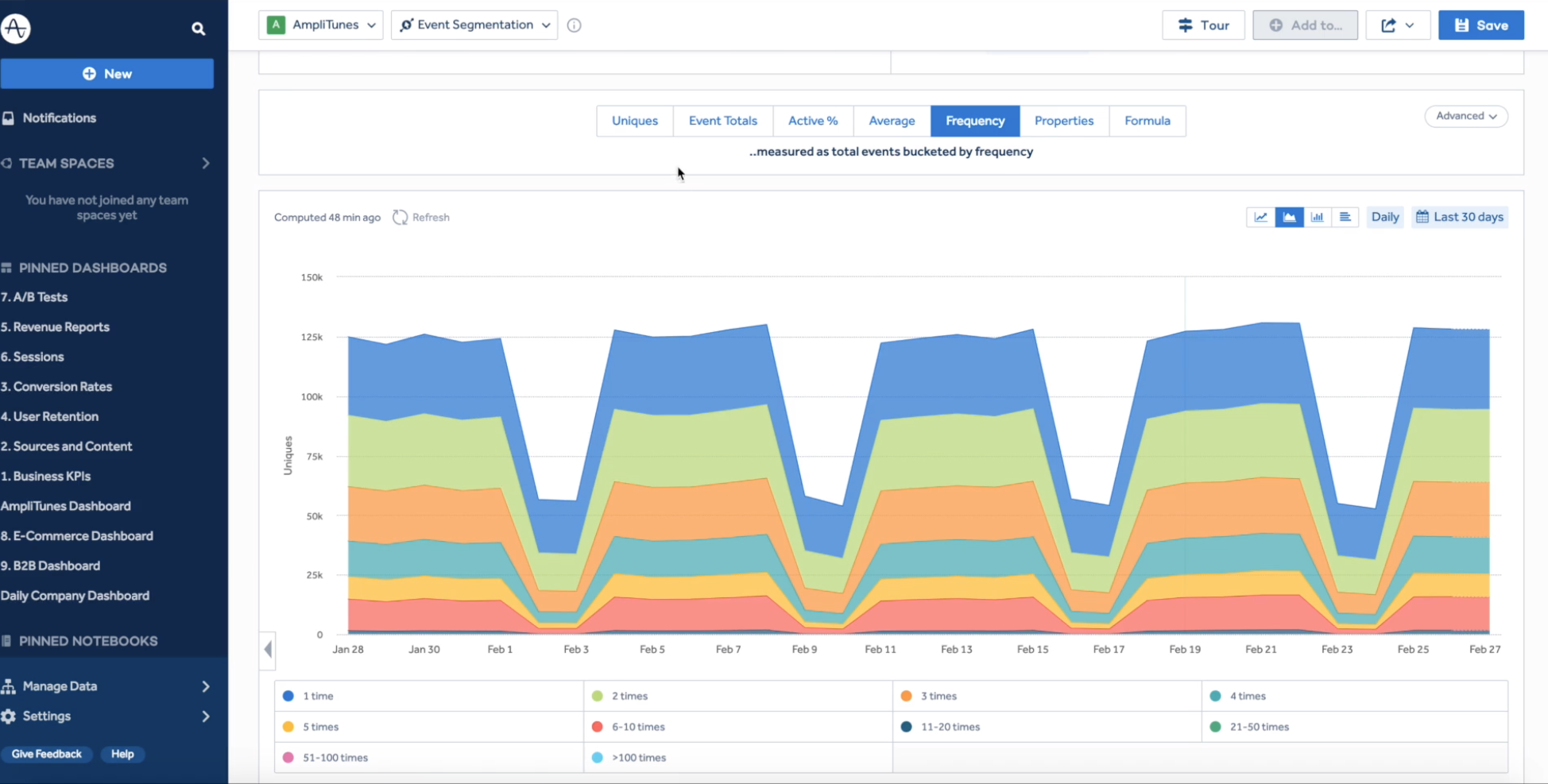1548x784 pixels.
Task: Click Give Feedback button
Action: 46,754
